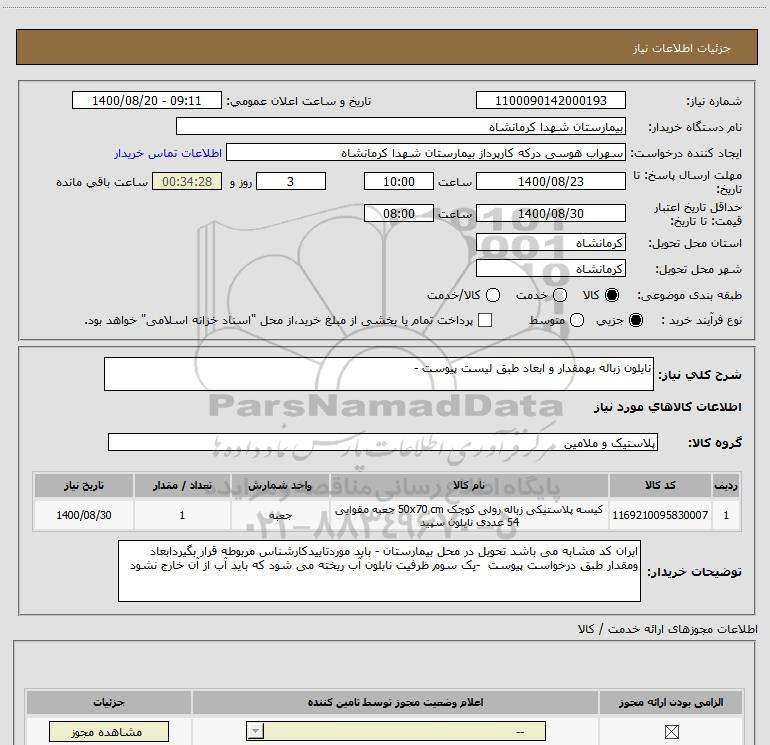770x745 pixels.
Task: Click the buyer name field بیمارستان شهدا کرمانشاه
Action: click(401, 126)
